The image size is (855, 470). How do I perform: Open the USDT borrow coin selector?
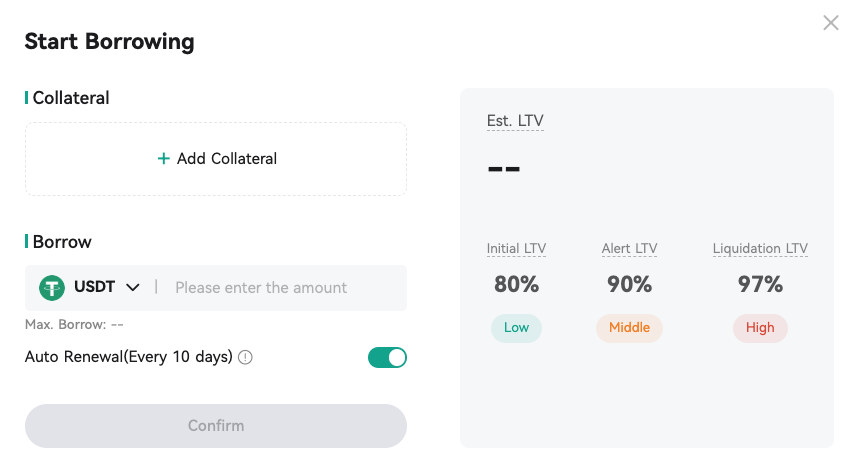(89, 287)
